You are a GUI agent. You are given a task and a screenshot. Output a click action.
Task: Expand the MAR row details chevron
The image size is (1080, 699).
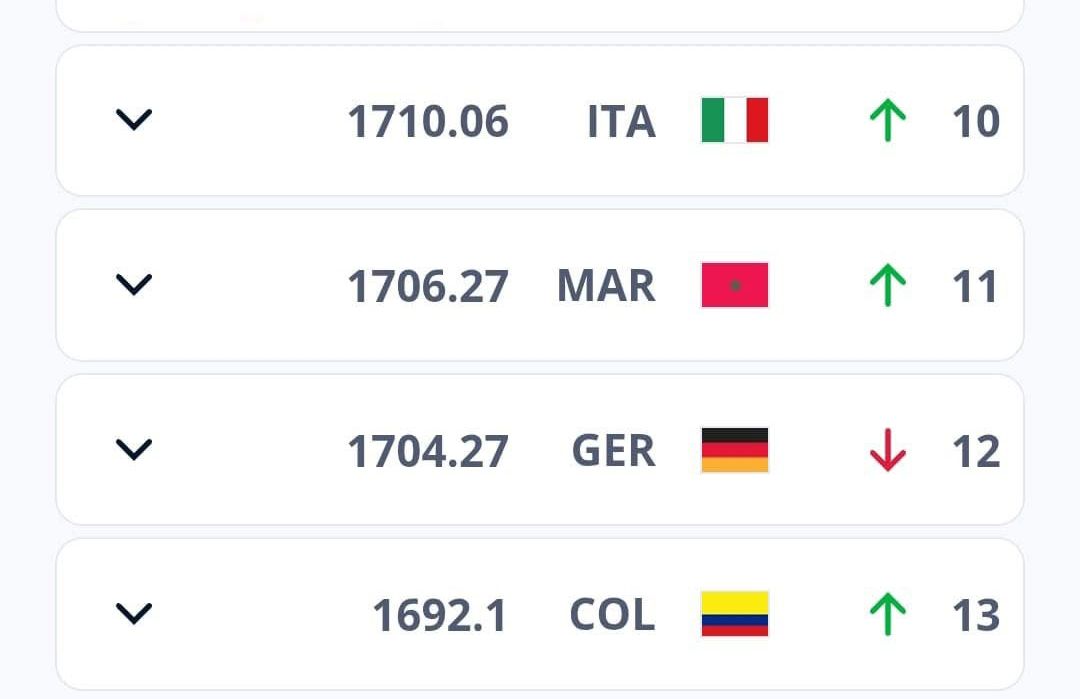tap(134, 284)
